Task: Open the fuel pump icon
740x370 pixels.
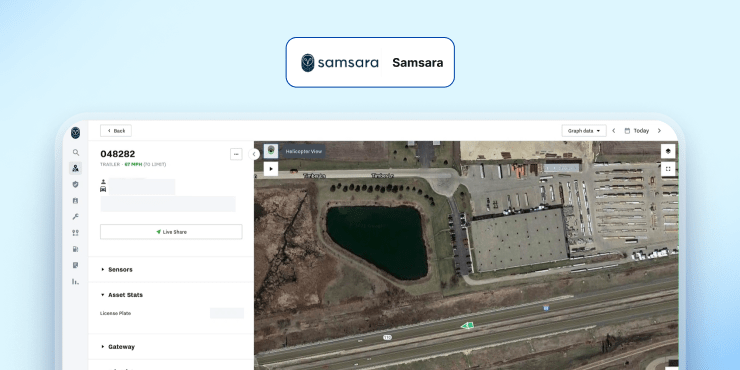Action: pyautogui.click(x=76, y=249)
